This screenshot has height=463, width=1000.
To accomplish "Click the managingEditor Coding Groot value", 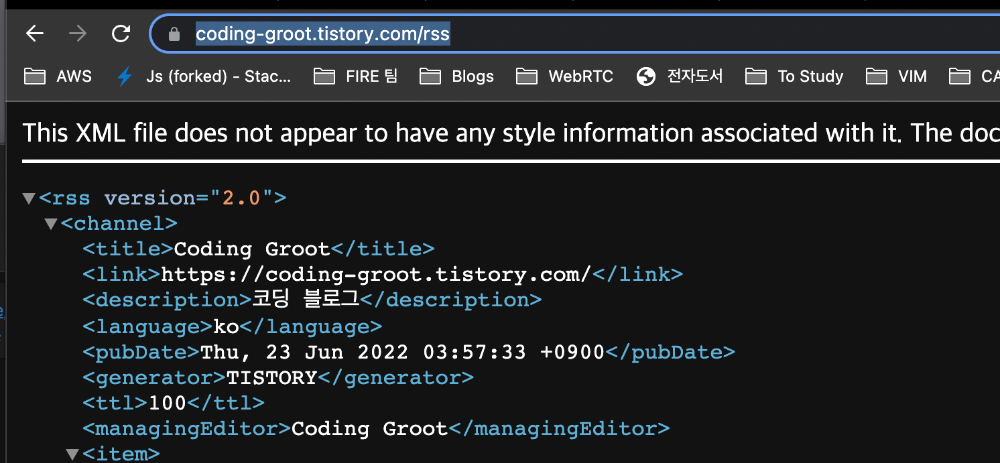I will [x=370, y=429].
